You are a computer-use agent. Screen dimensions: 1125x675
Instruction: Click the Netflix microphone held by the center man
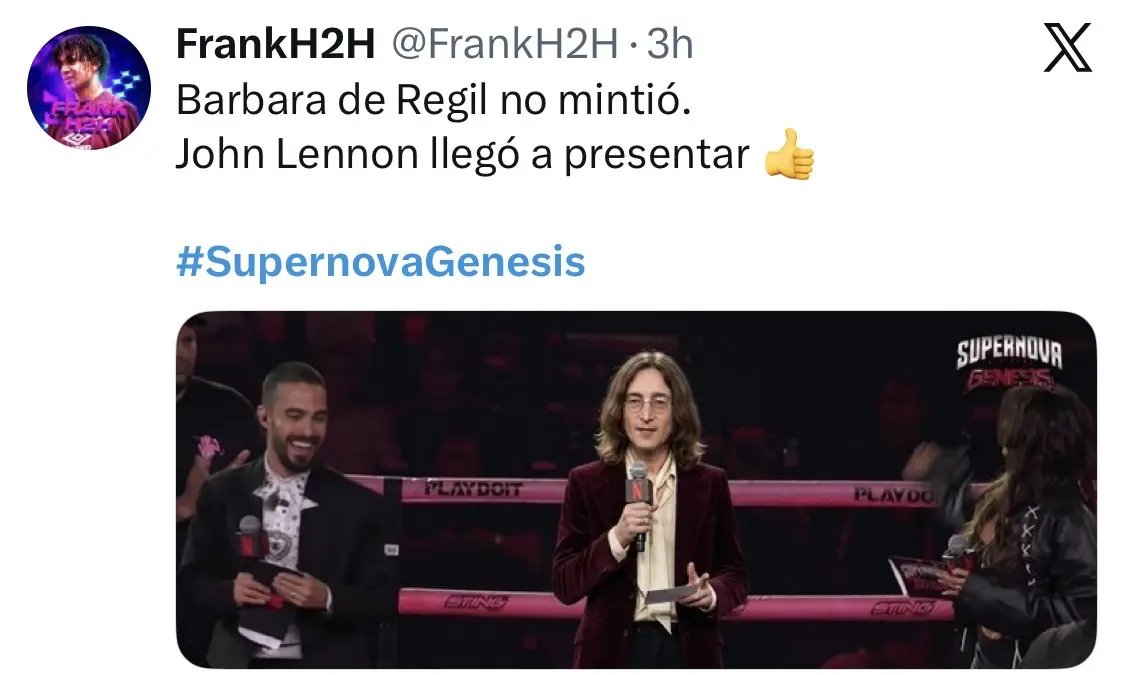638,504
